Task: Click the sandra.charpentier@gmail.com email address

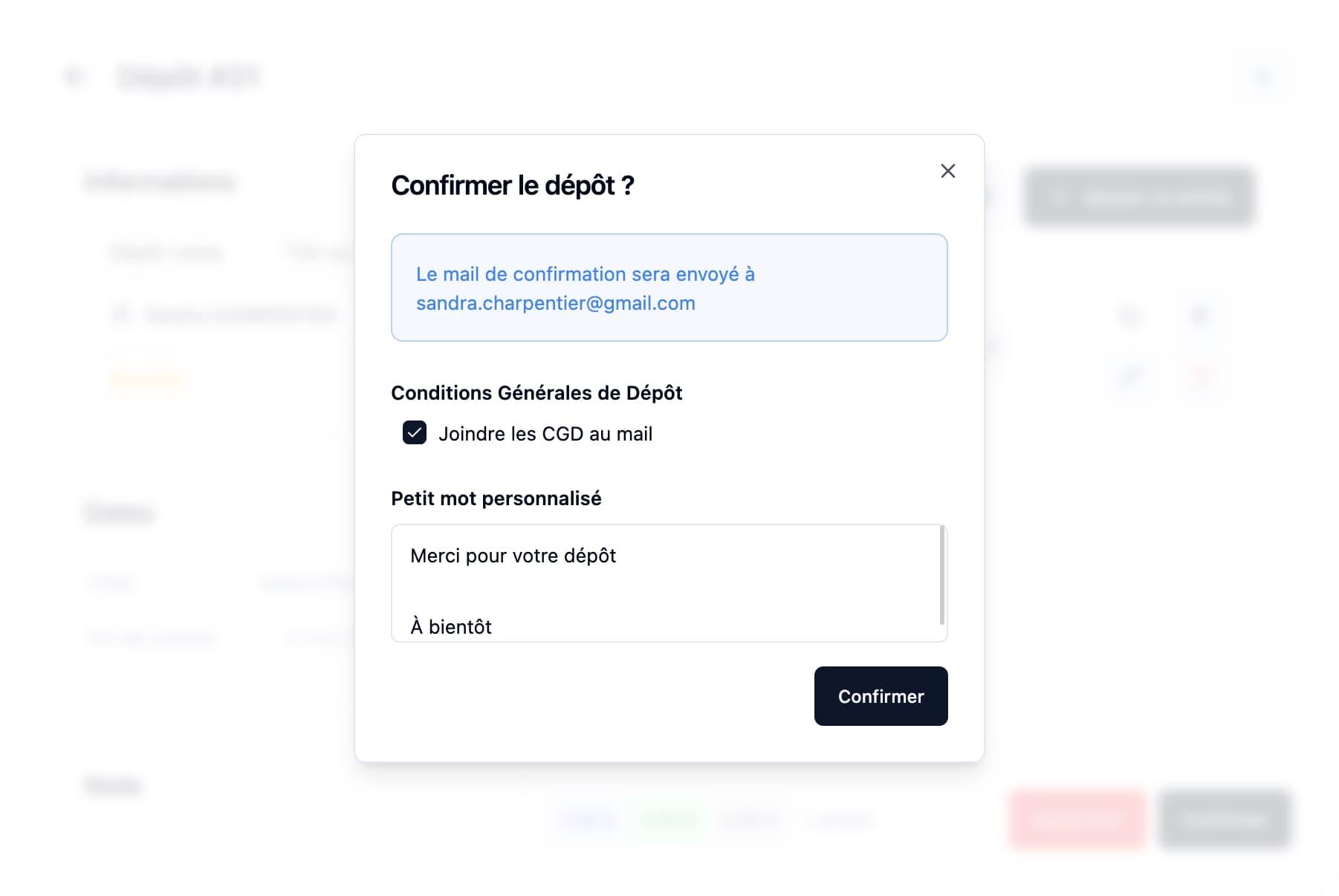Action: tap(555, 303)
